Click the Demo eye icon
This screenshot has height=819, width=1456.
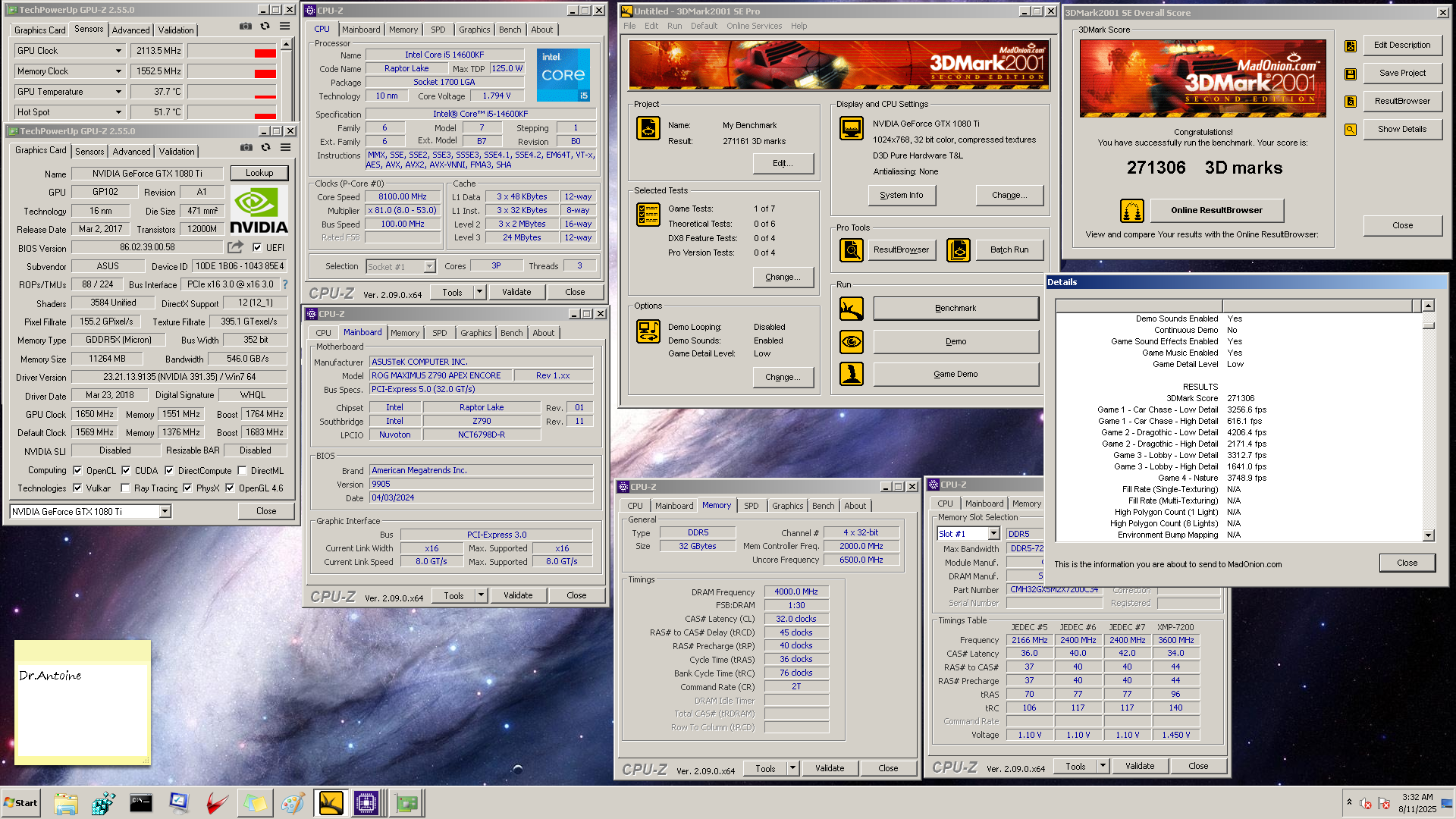[x=852, y=342]
